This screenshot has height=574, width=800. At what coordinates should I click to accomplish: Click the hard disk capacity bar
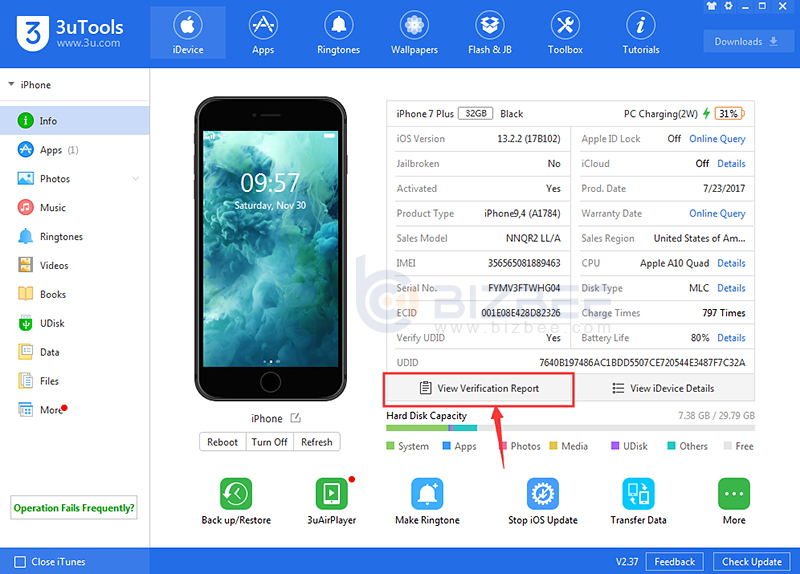570,428
